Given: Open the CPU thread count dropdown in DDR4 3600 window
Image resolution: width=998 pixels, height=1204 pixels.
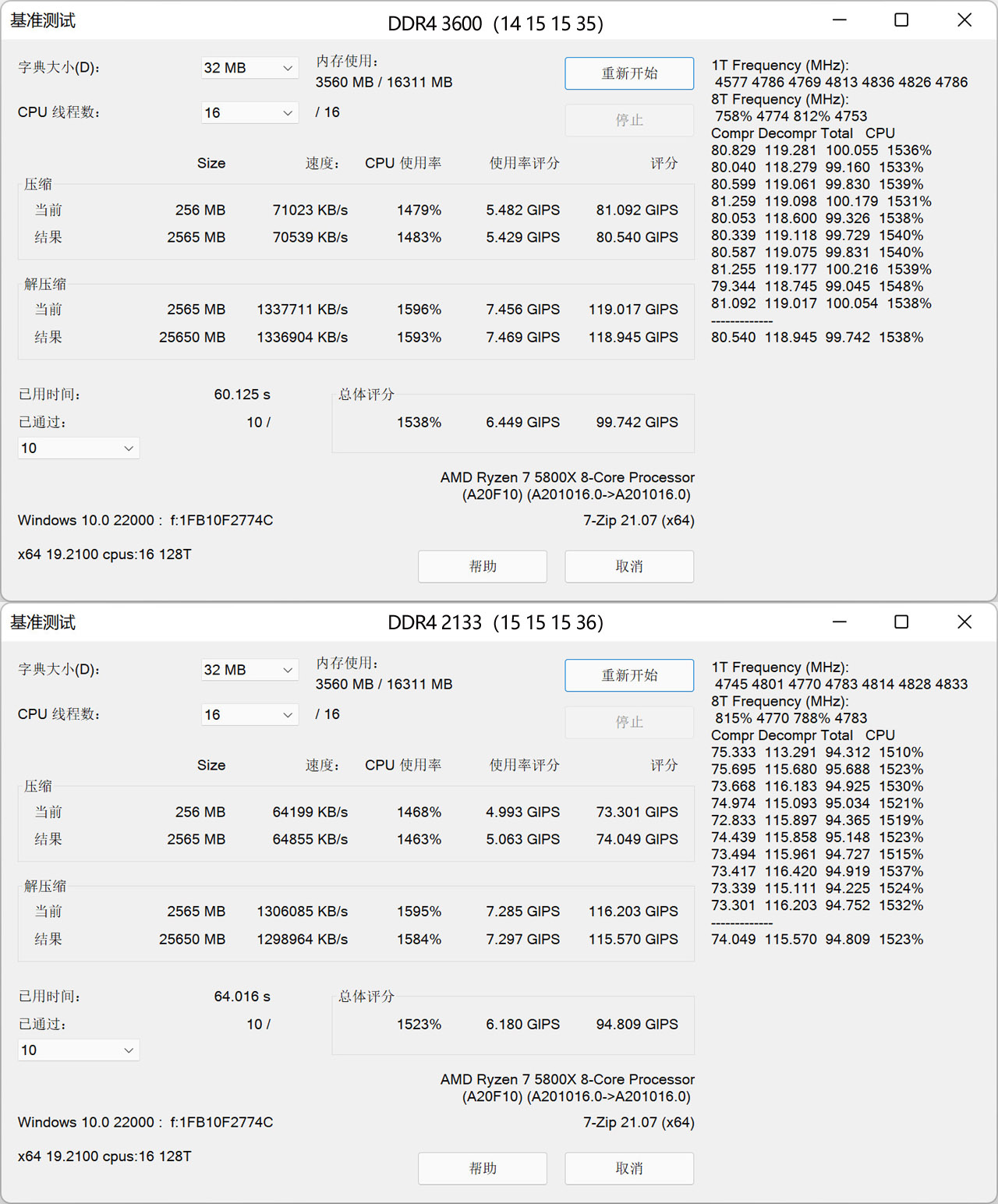Looking at the screenshot, I should click(249, 112).
